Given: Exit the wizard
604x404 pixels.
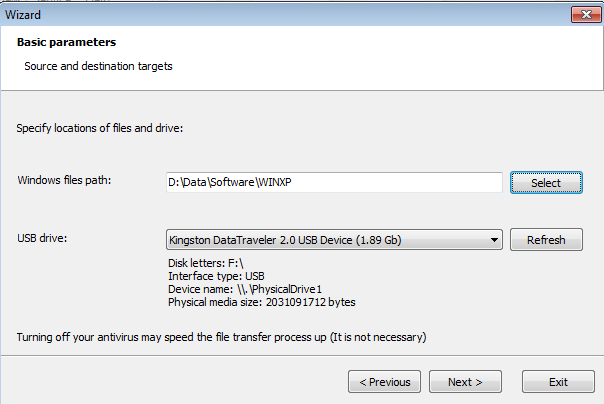Looking at the screenshot, I should click(558, 382).
